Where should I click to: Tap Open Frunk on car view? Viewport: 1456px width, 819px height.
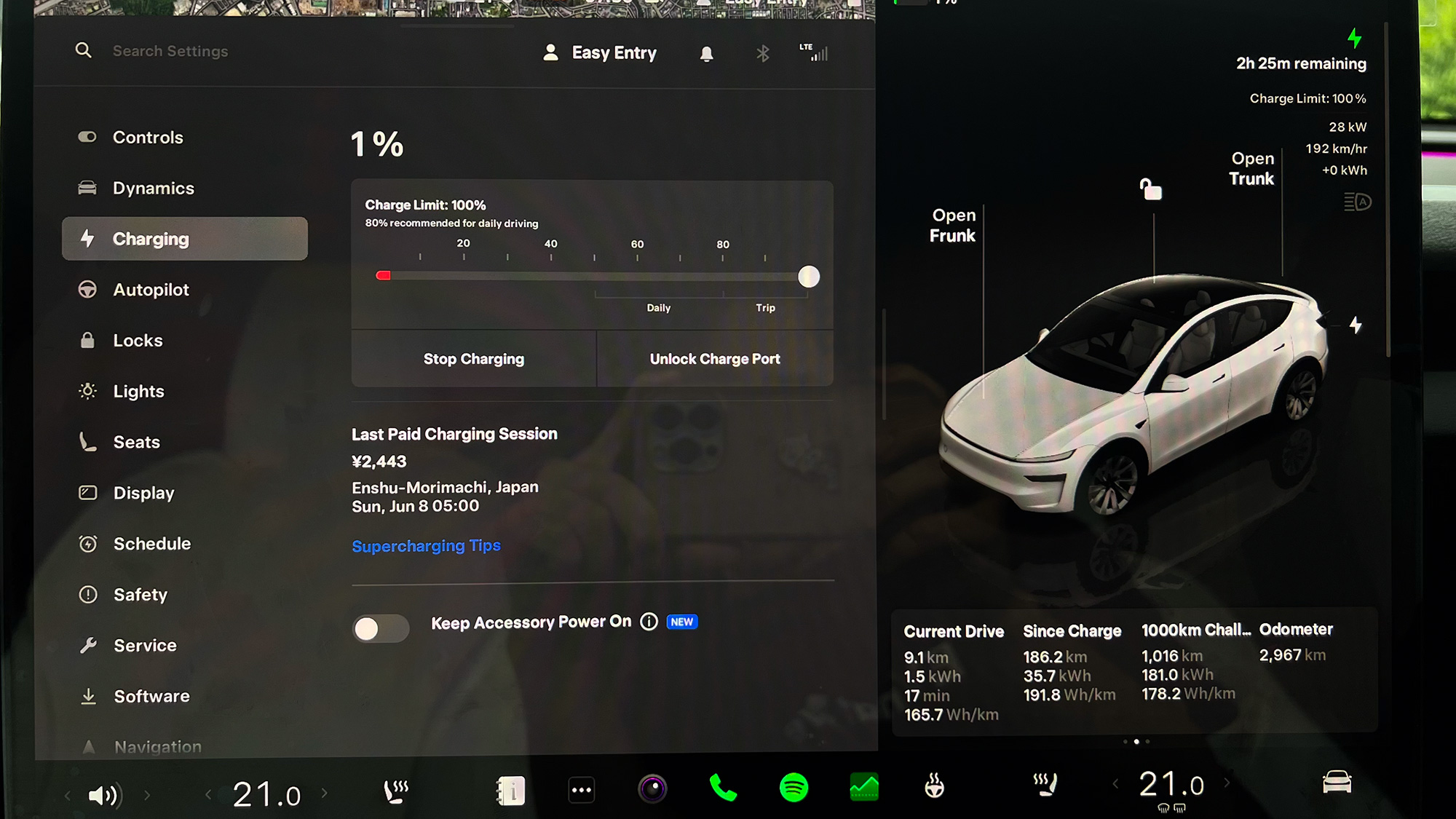[953, 226]
